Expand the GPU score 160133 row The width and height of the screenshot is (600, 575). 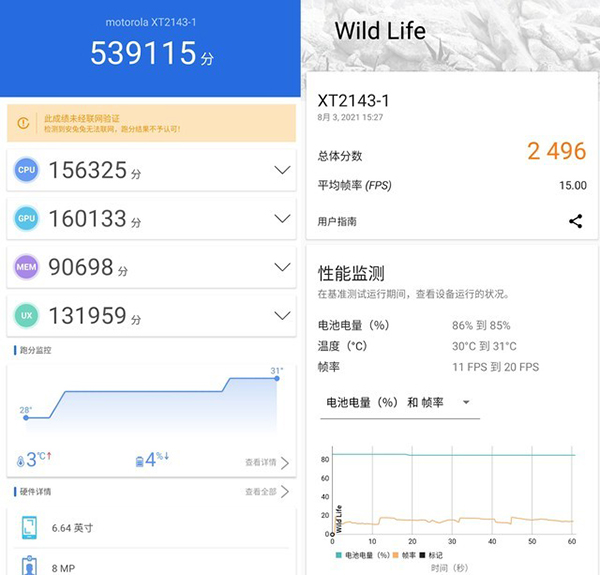coord(281,219)
